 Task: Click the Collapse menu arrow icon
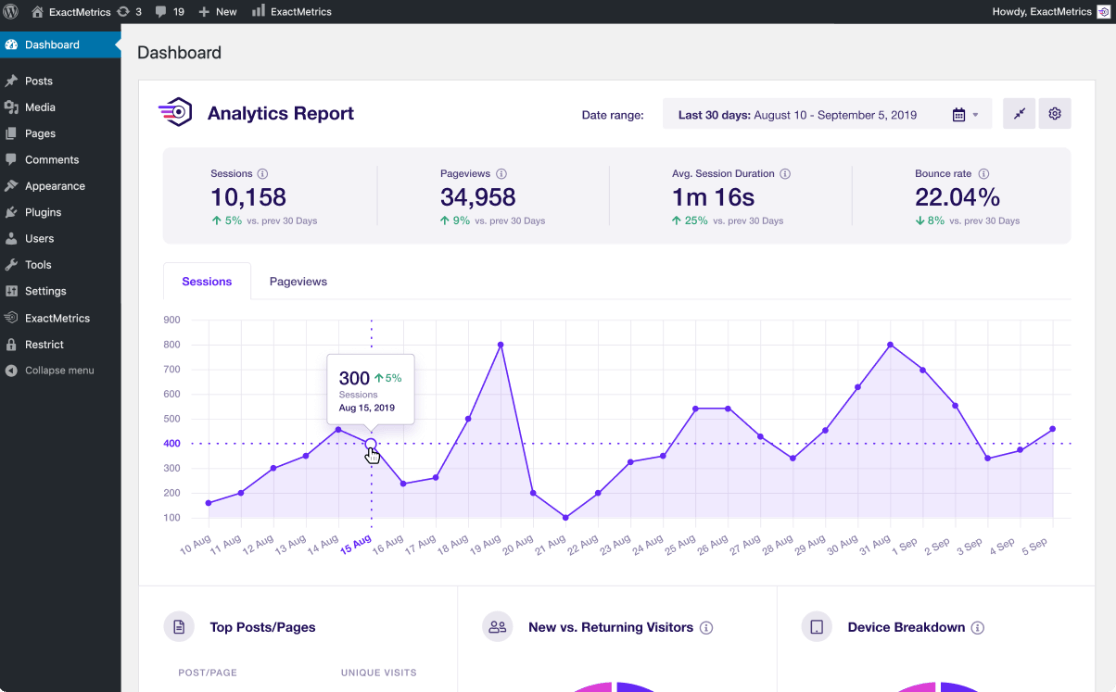11,370
